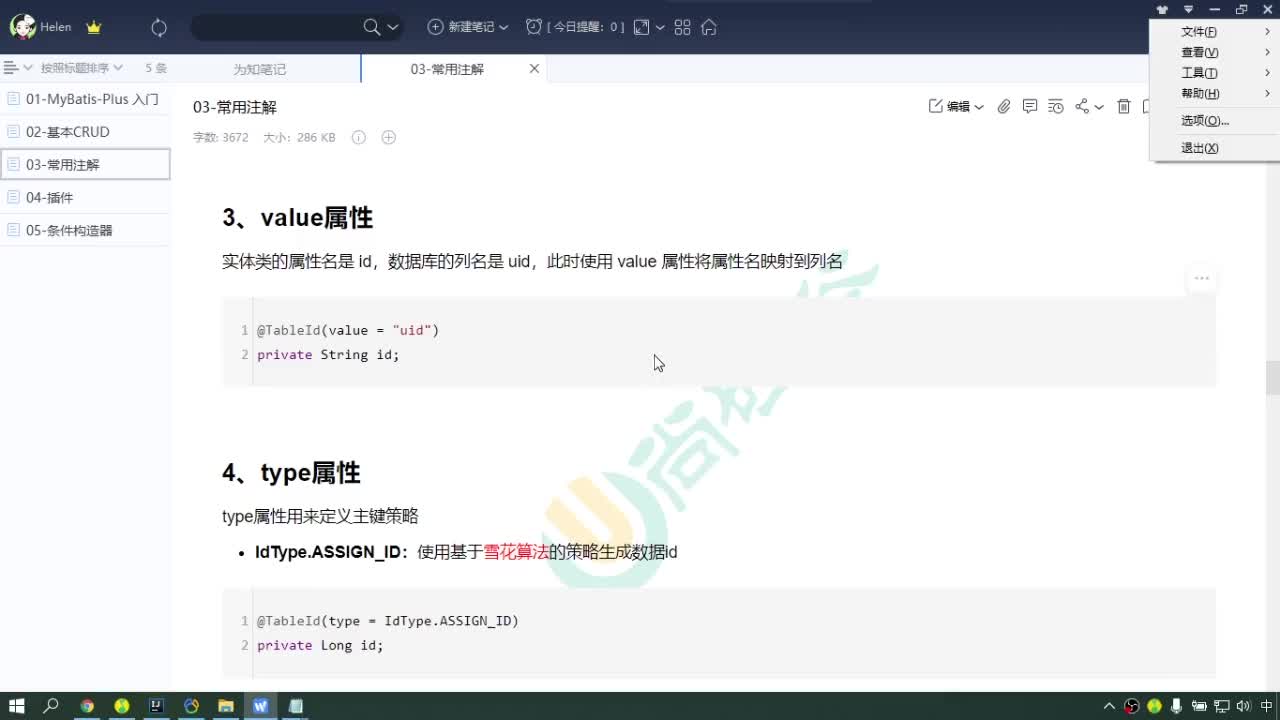This screenshot has height=720, width=1280.
Task: Open the 帮助(H) submenu
Action: click(1215, 93)
